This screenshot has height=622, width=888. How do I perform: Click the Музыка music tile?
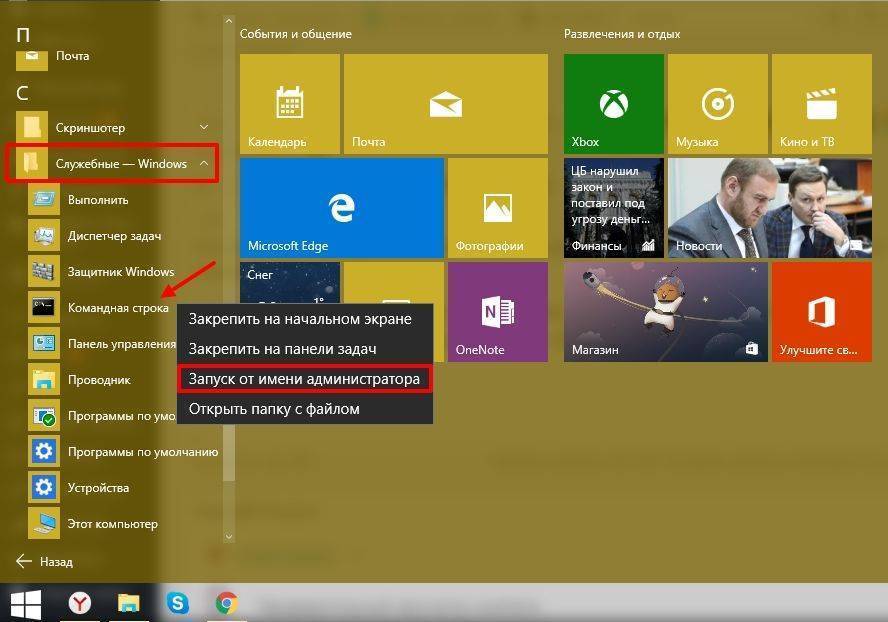coord(717,103)
